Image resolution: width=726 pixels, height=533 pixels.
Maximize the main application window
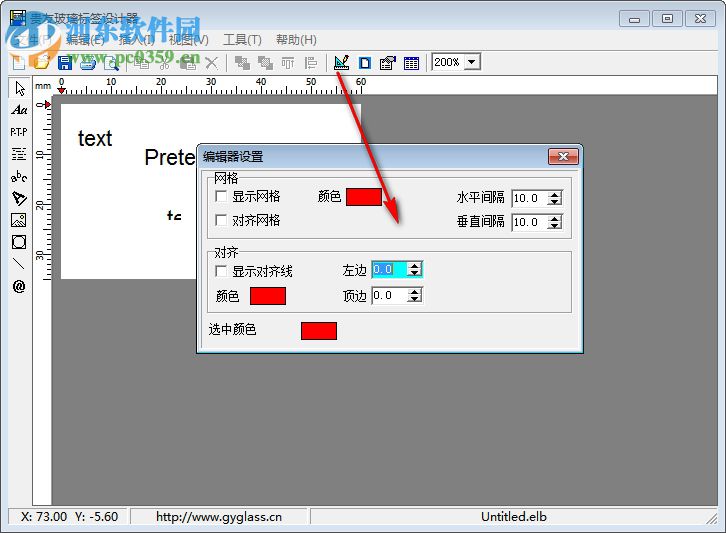(x=667, y=19)
